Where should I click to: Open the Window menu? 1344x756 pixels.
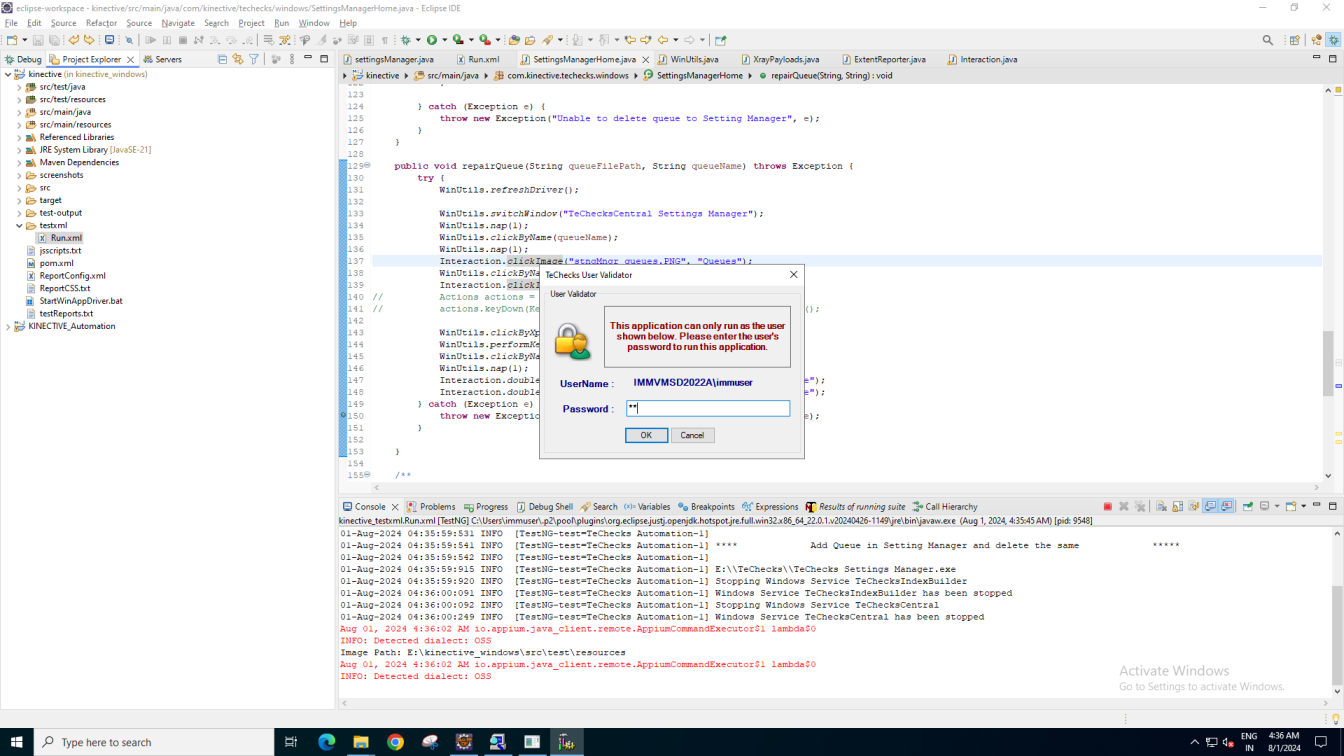click(x=314, y=23)
